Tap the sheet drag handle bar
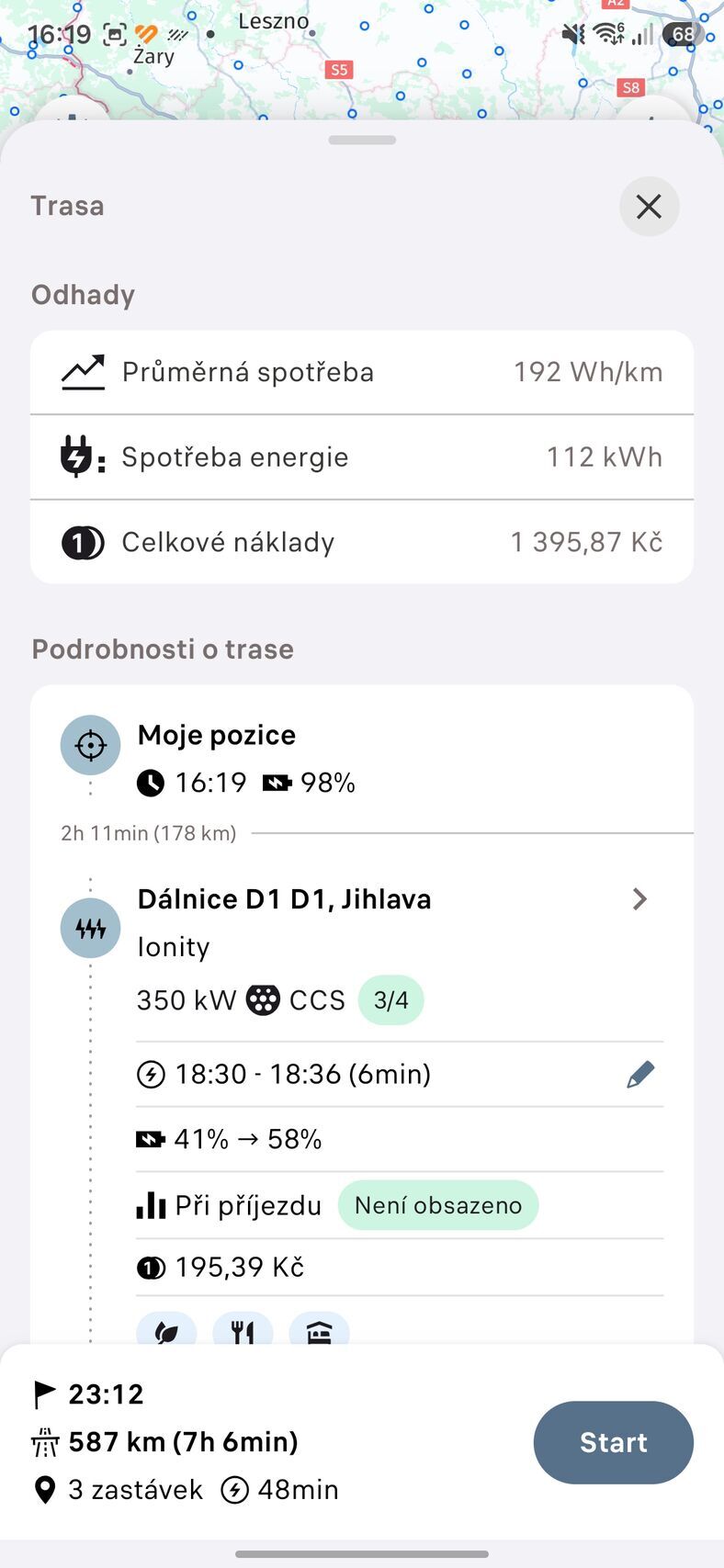Screen dimensions: 724x1568 [362, 140]
